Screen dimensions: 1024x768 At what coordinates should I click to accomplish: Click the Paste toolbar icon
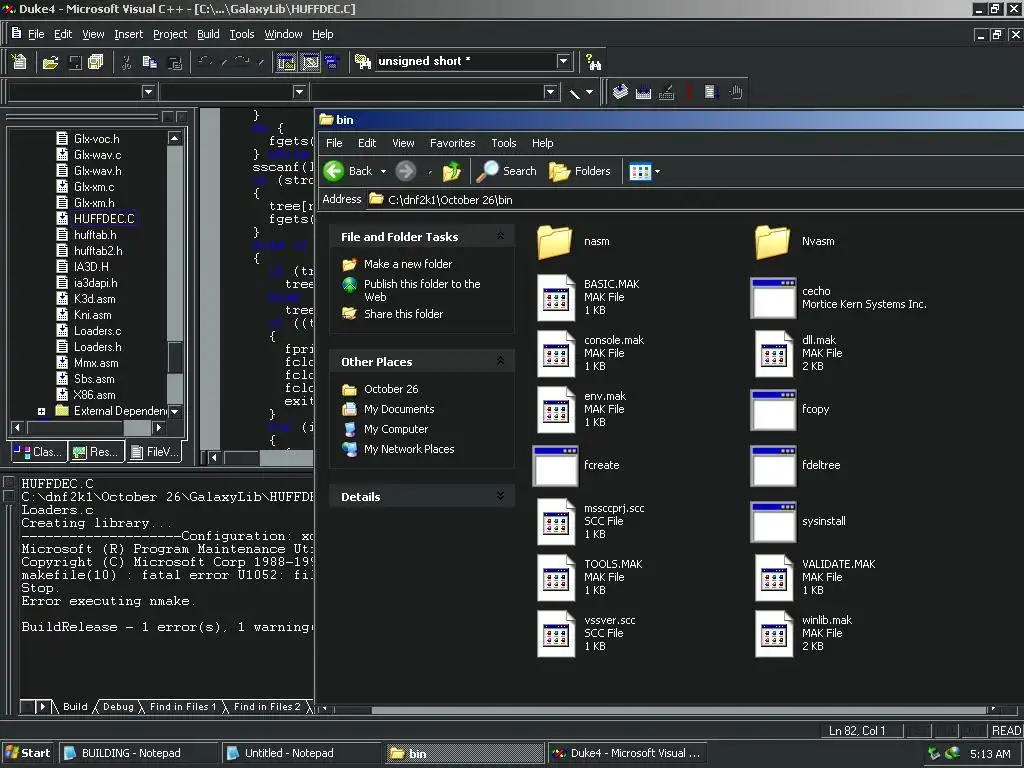click(174, 62)
